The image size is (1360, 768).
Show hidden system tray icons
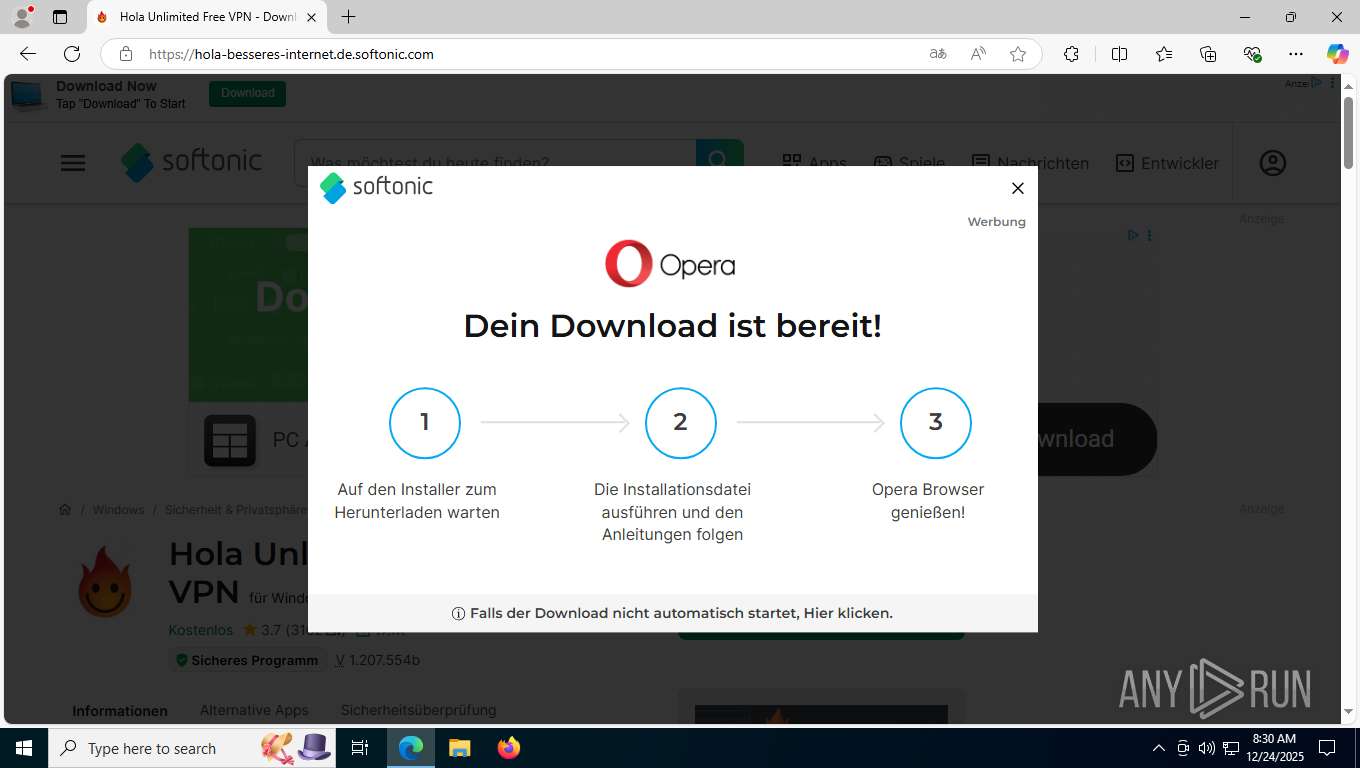[x=1159, y=748]
